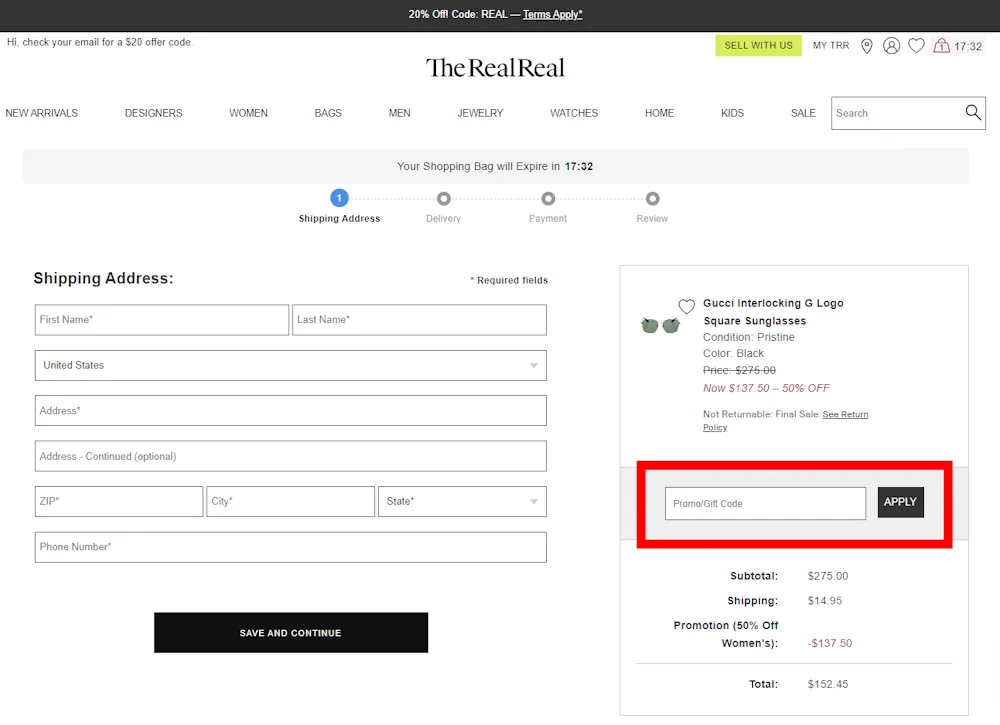Screen dimensions: 1000x725
Task: Select the Delivery step circle
Action: click(444, 199)
